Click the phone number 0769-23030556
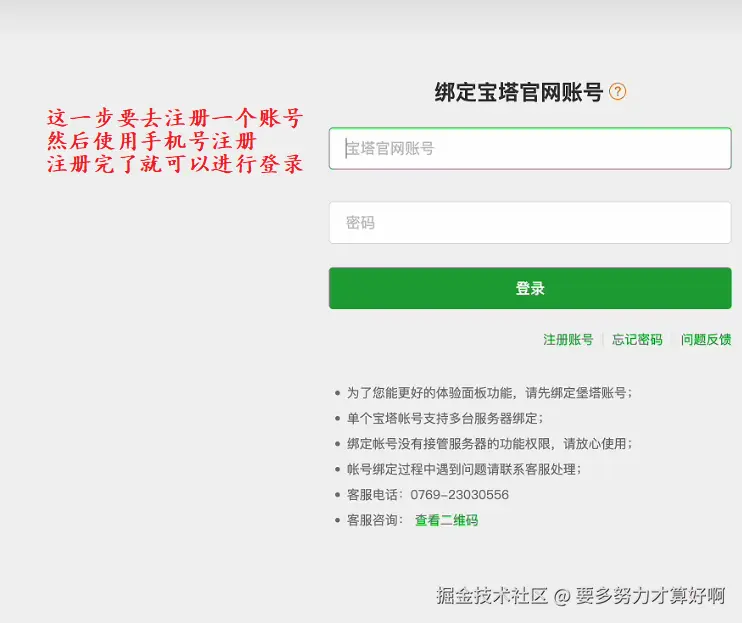Viewport: 742px width, 623px height. coord(459,495)
